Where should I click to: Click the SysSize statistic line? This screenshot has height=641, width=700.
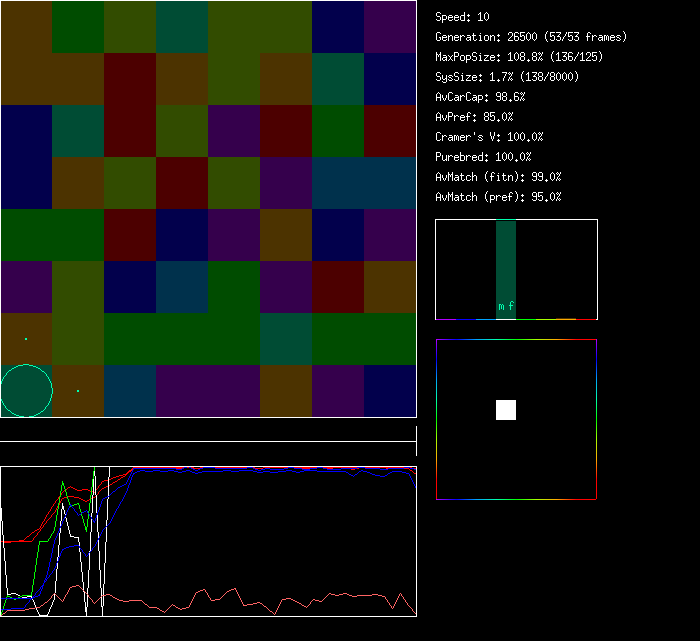click(x=507, y=77)
